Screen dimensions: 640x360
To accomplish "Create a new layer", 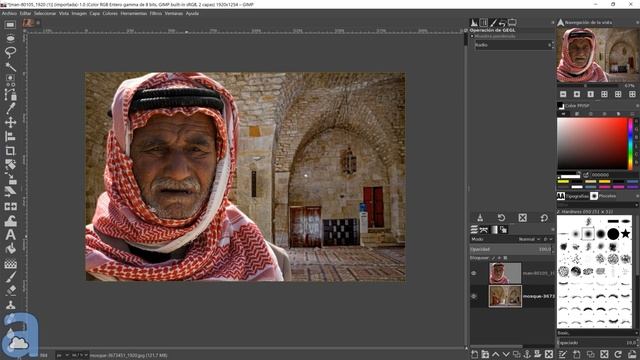I will coord(475,354).
